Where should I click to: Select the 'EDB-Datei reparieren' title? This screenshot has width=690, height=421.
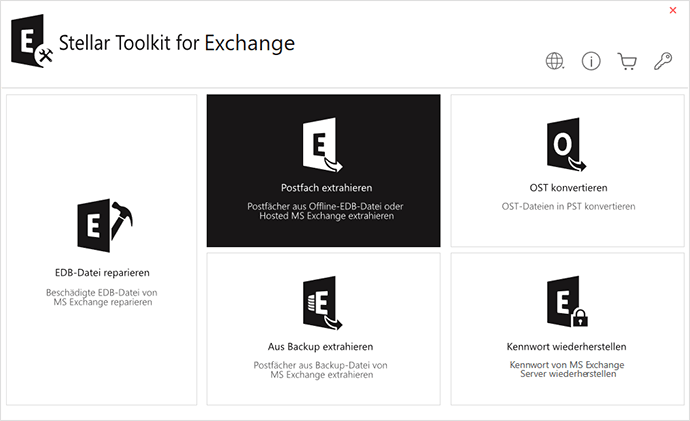point(102,273)
